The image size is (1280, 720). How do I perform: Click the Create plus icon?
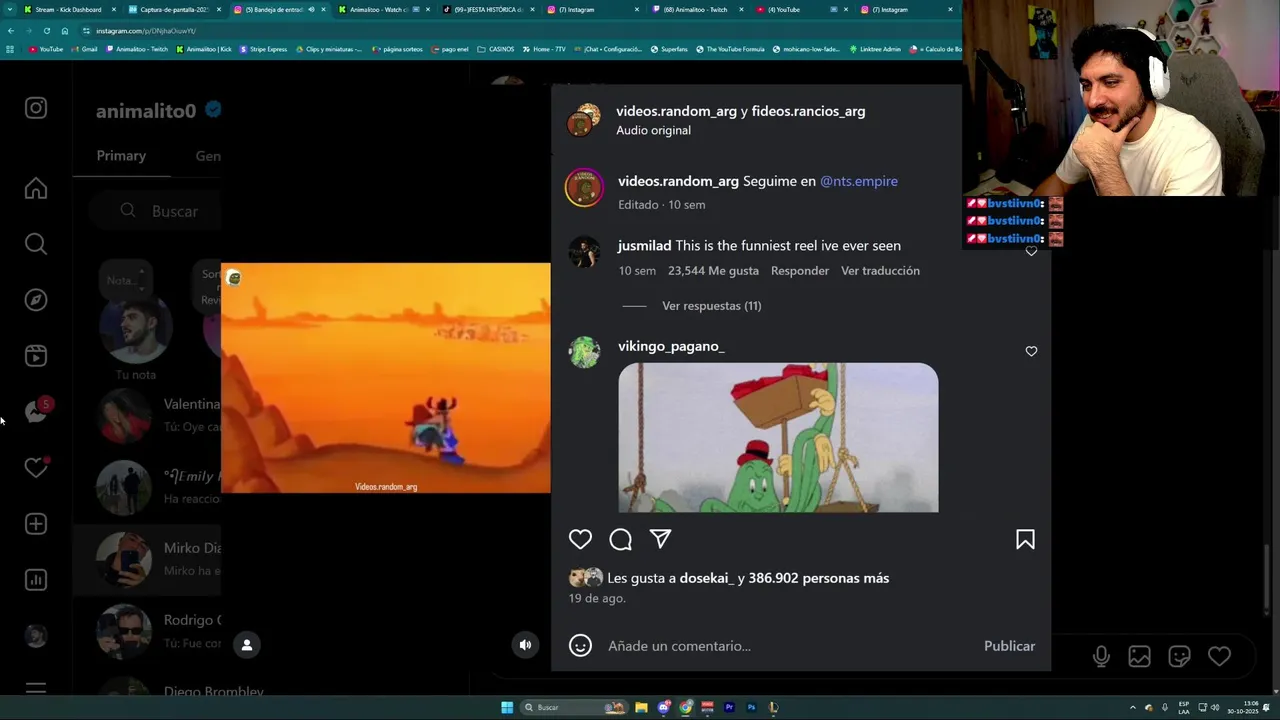coord(36,524)
